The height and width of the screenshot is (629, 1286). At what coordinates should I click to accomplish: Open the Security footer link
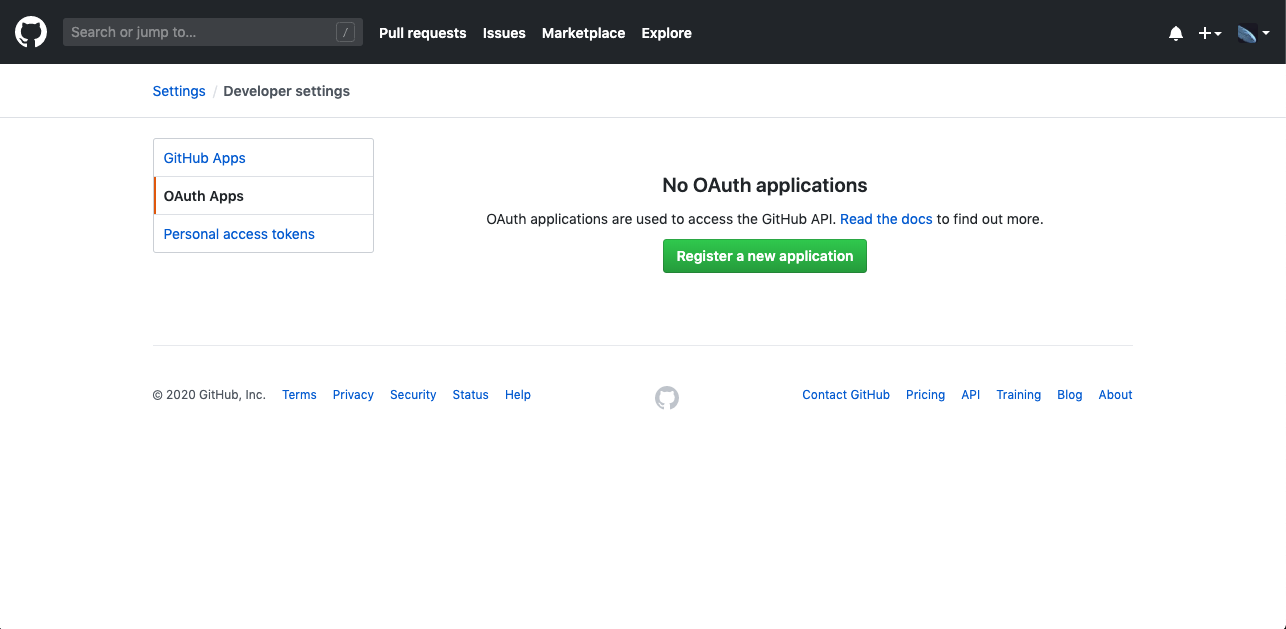click(x=413, y=395)
